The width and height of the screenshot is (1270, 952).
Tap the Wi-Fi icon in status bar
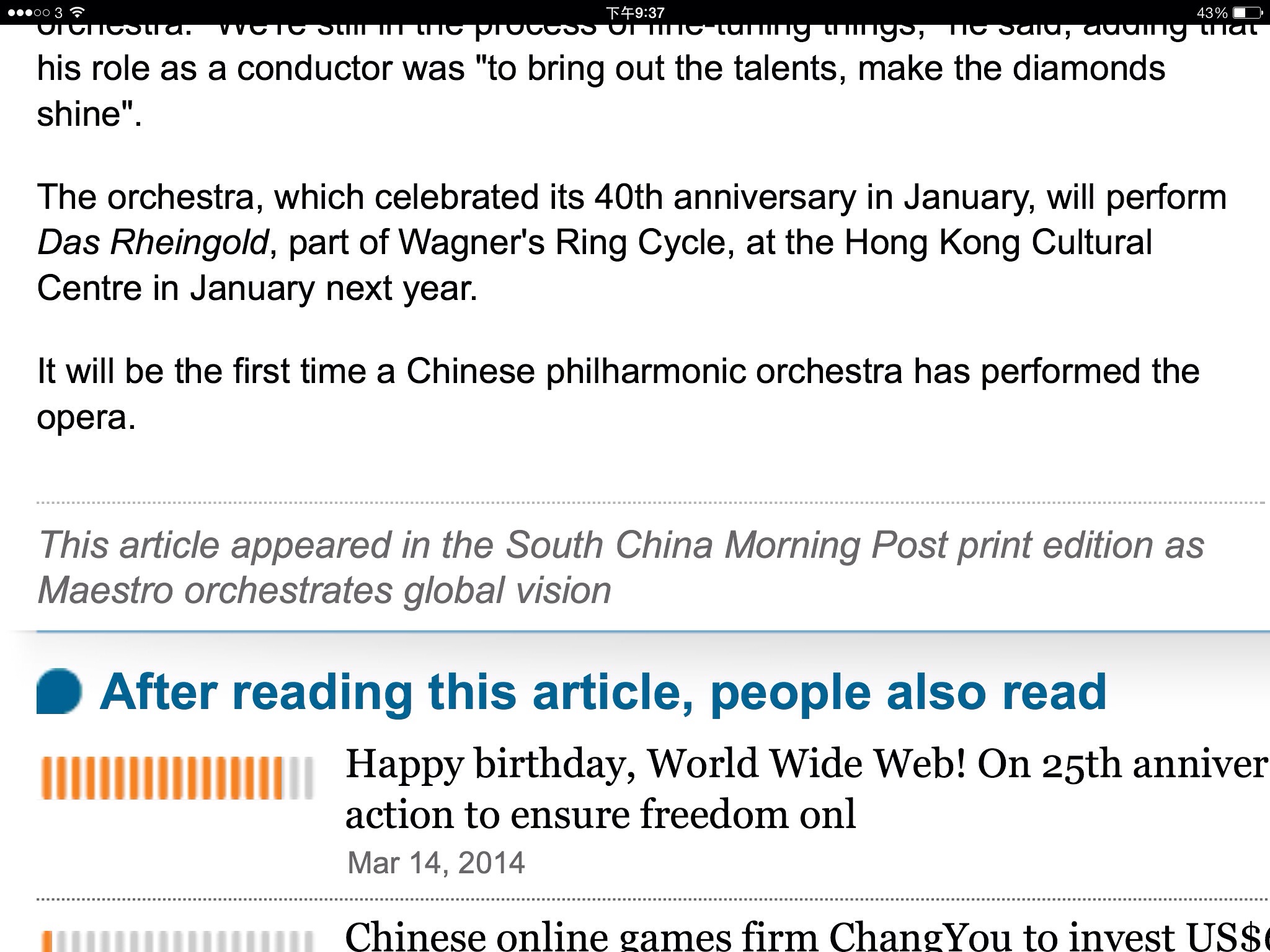77,12
